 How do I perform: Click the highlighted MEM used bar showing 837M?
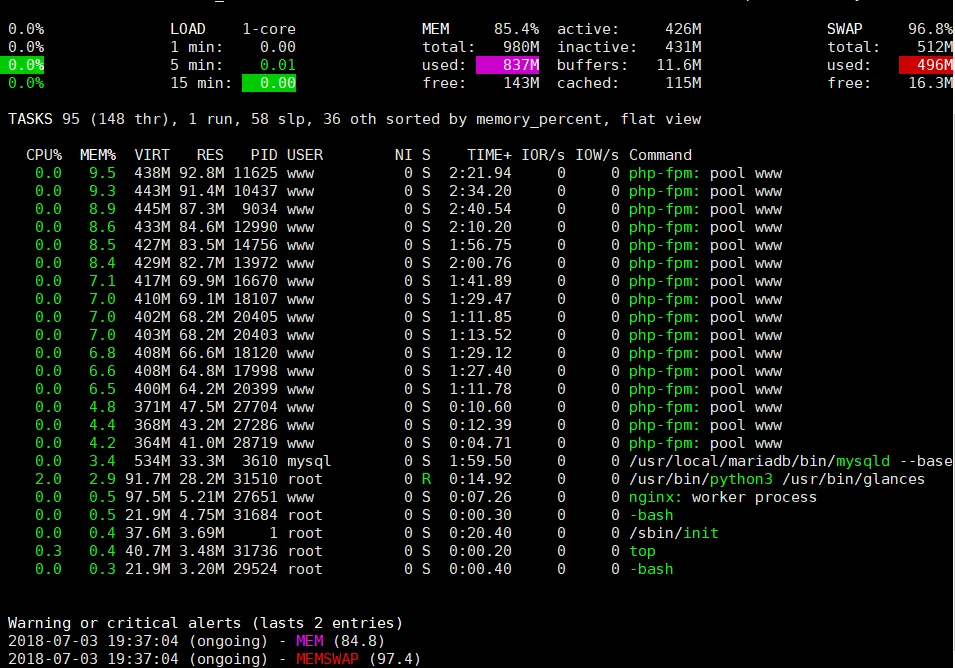(x=510, y=65)
